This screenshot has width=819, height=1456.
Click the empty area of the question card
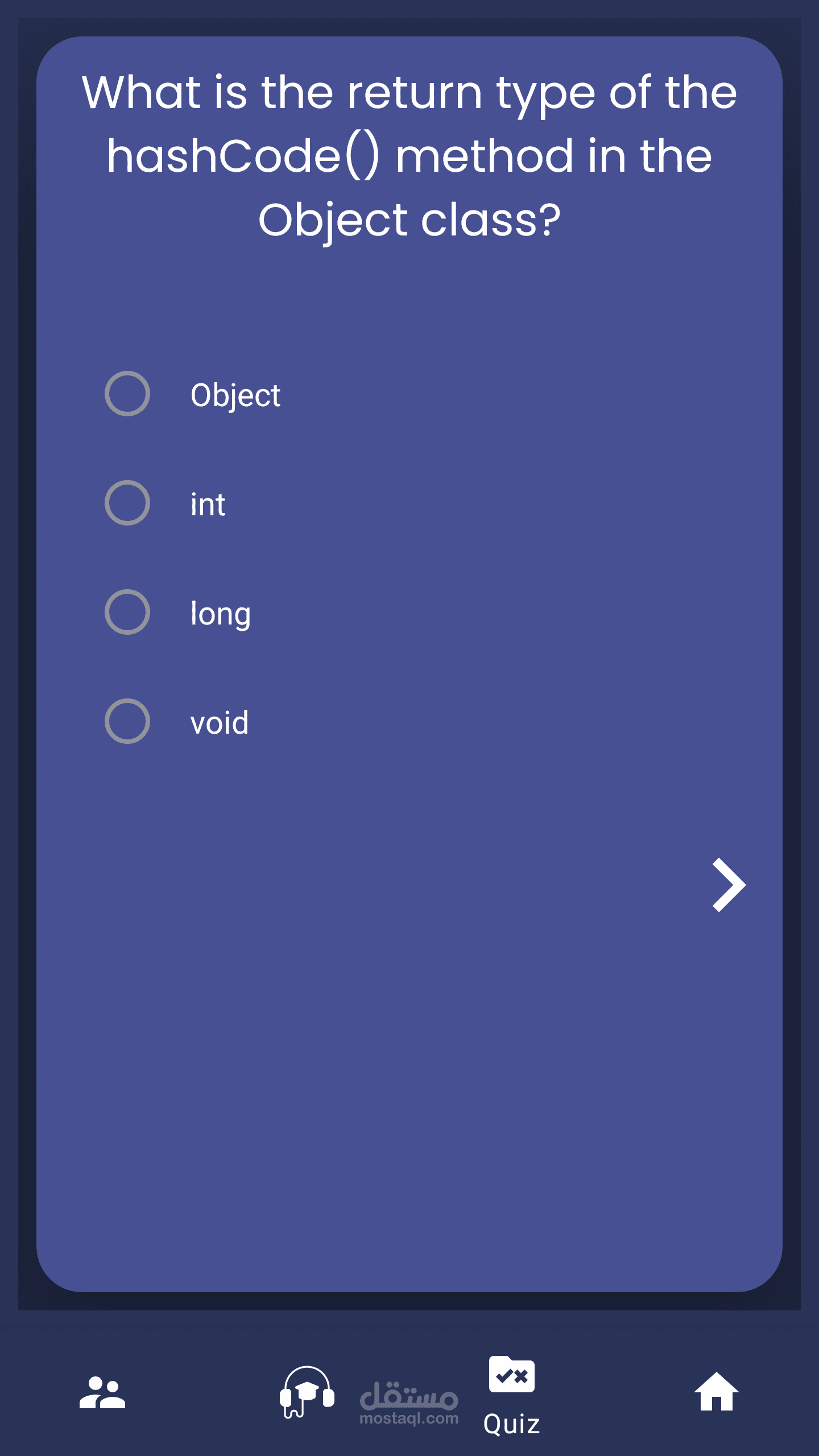click(x=409, y=1081)
